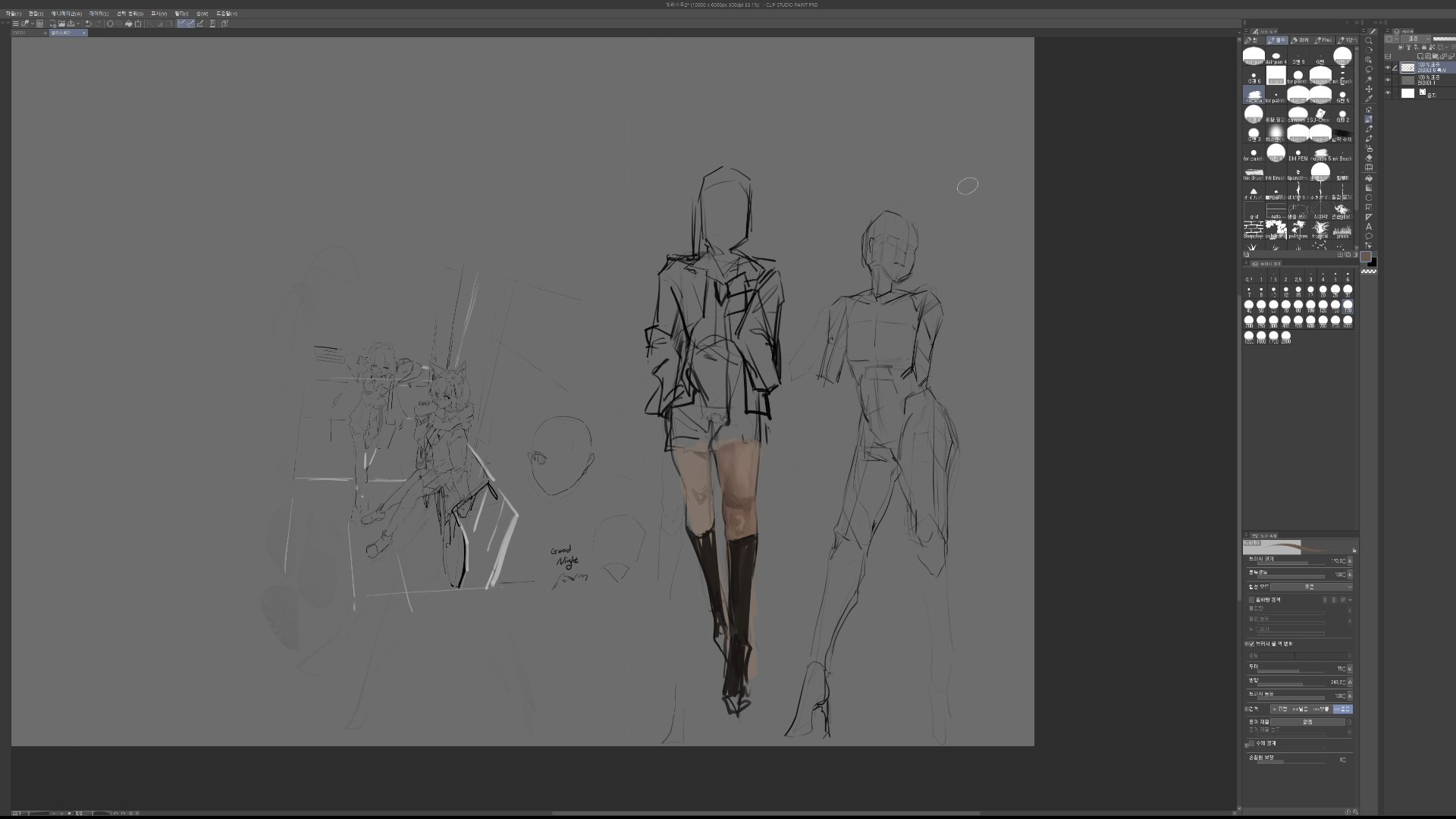Open the layer blending mode dropdown
This screenshot has width=1456, height=819.
pyautogui.click(x=1416, y=39)
